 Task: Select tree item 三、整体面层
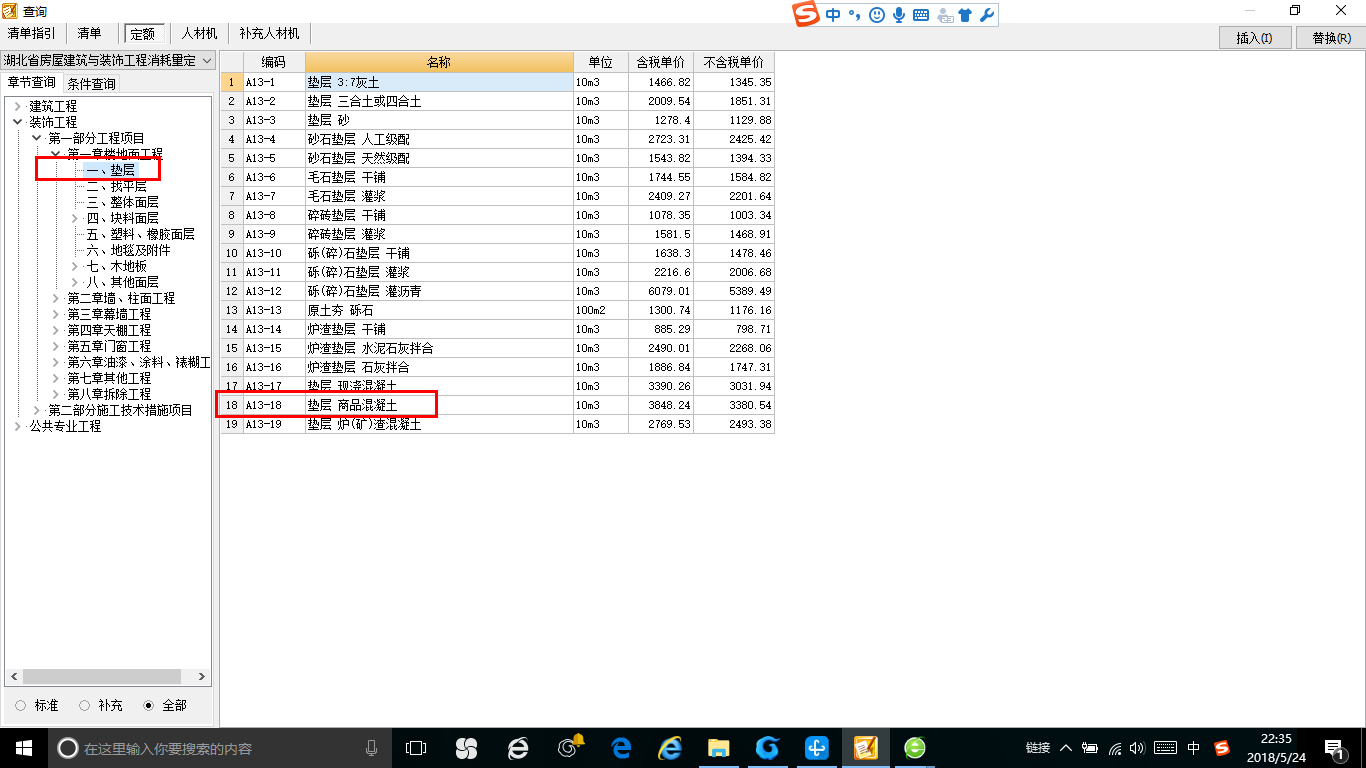pyautogui.click(x=122, y=202)
